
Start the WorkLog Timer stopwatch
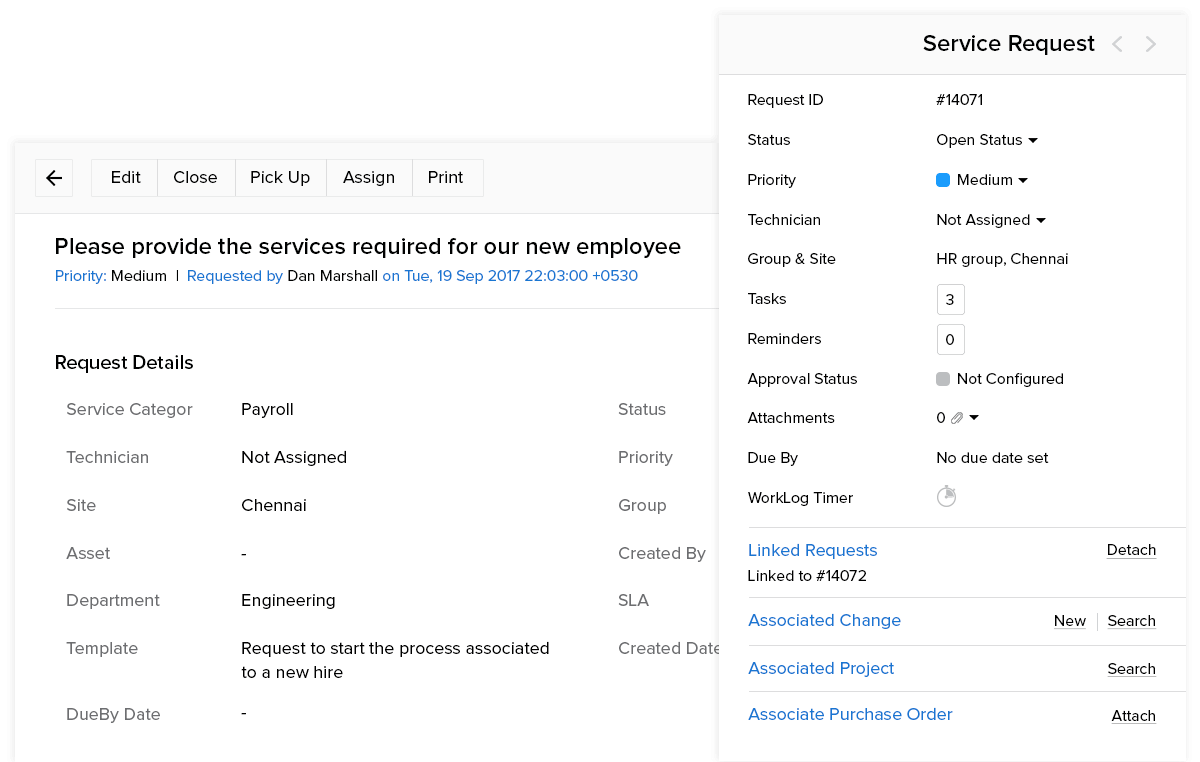[946, 497]
